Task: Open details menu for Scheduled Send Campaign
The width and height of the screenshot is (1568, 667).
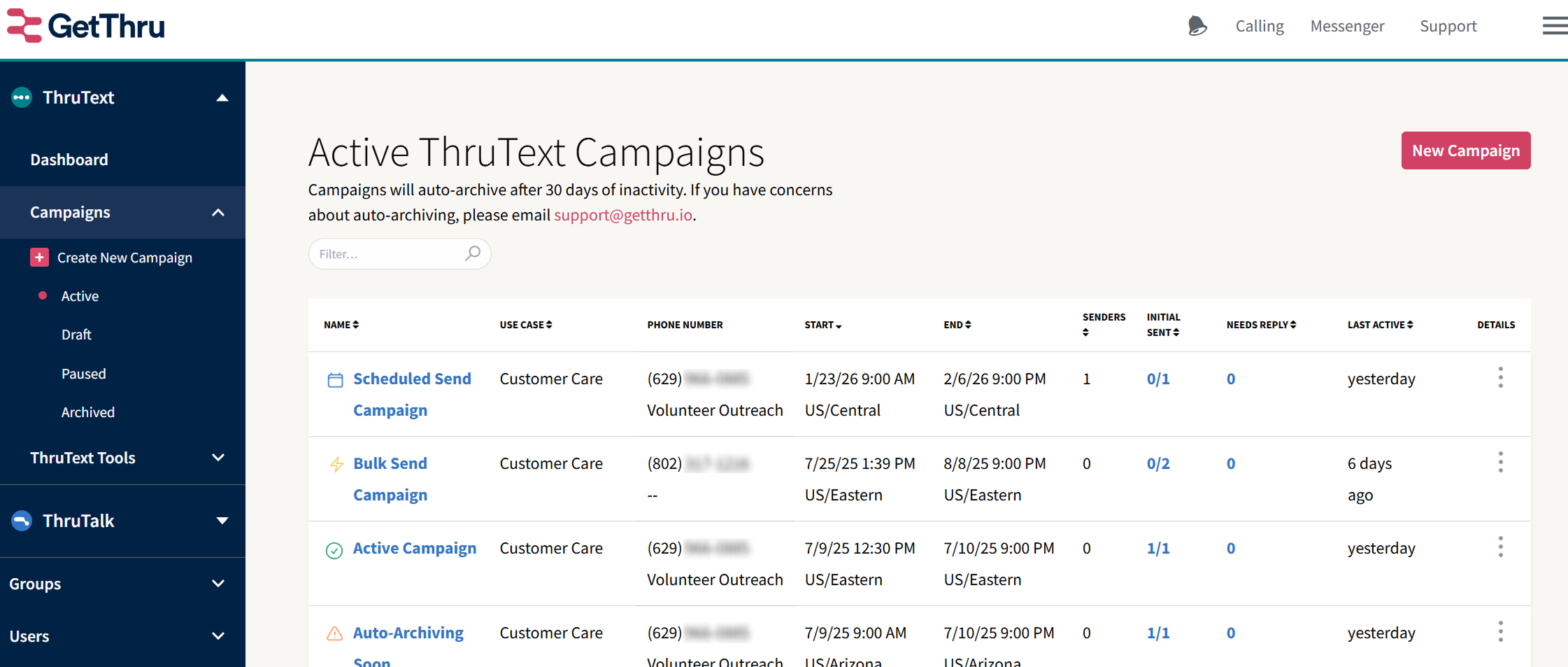Action: [x=1500, y=378]
